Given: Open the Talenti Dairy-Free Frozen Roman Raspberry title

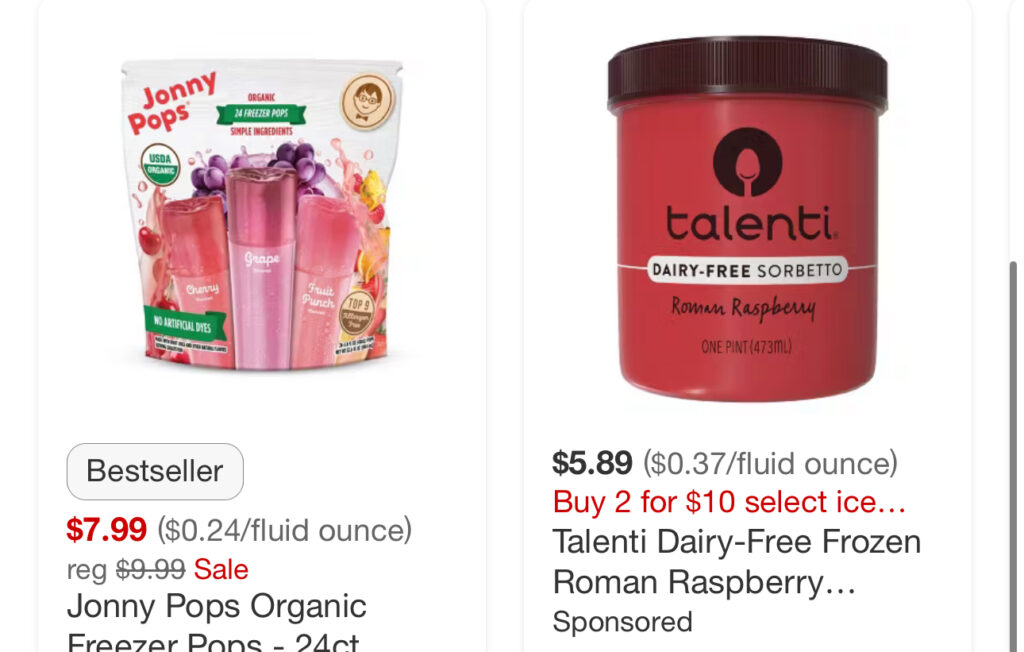Looking at the screenshot, I should pos(737,562).
